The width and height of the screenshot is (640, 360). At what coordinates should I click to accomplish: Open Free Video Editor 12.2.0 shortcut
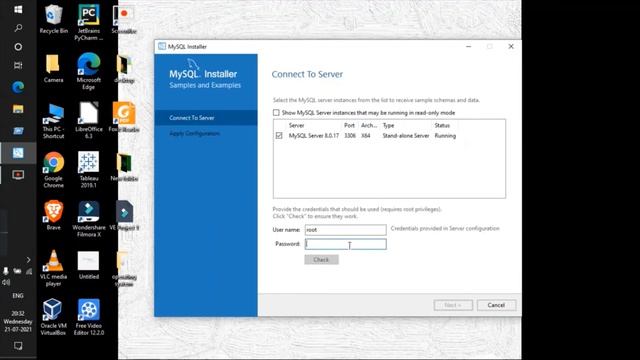[89, 317]
